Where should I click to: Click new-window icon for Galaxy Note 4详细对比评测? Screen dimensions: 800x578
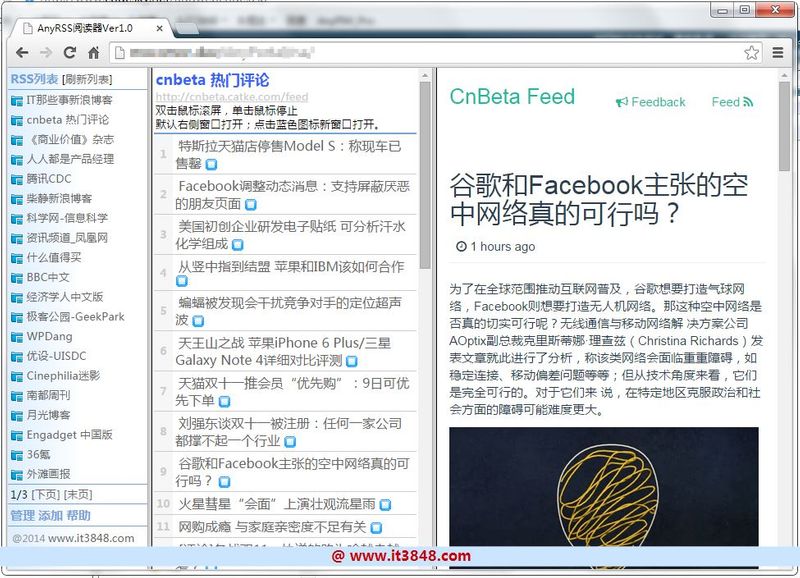(x=352, y=361)
